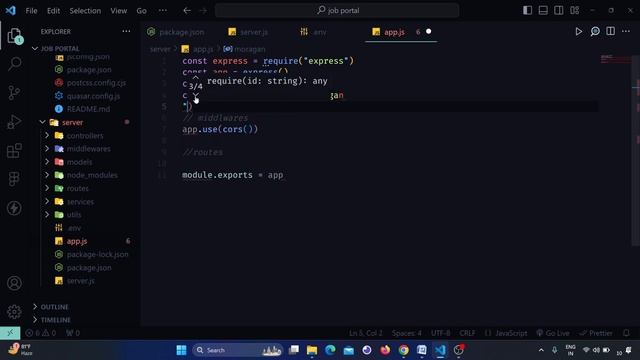This screenshot has height=360, width=640.
Task: Click the Run Code play icon
Action: [578, 31]
